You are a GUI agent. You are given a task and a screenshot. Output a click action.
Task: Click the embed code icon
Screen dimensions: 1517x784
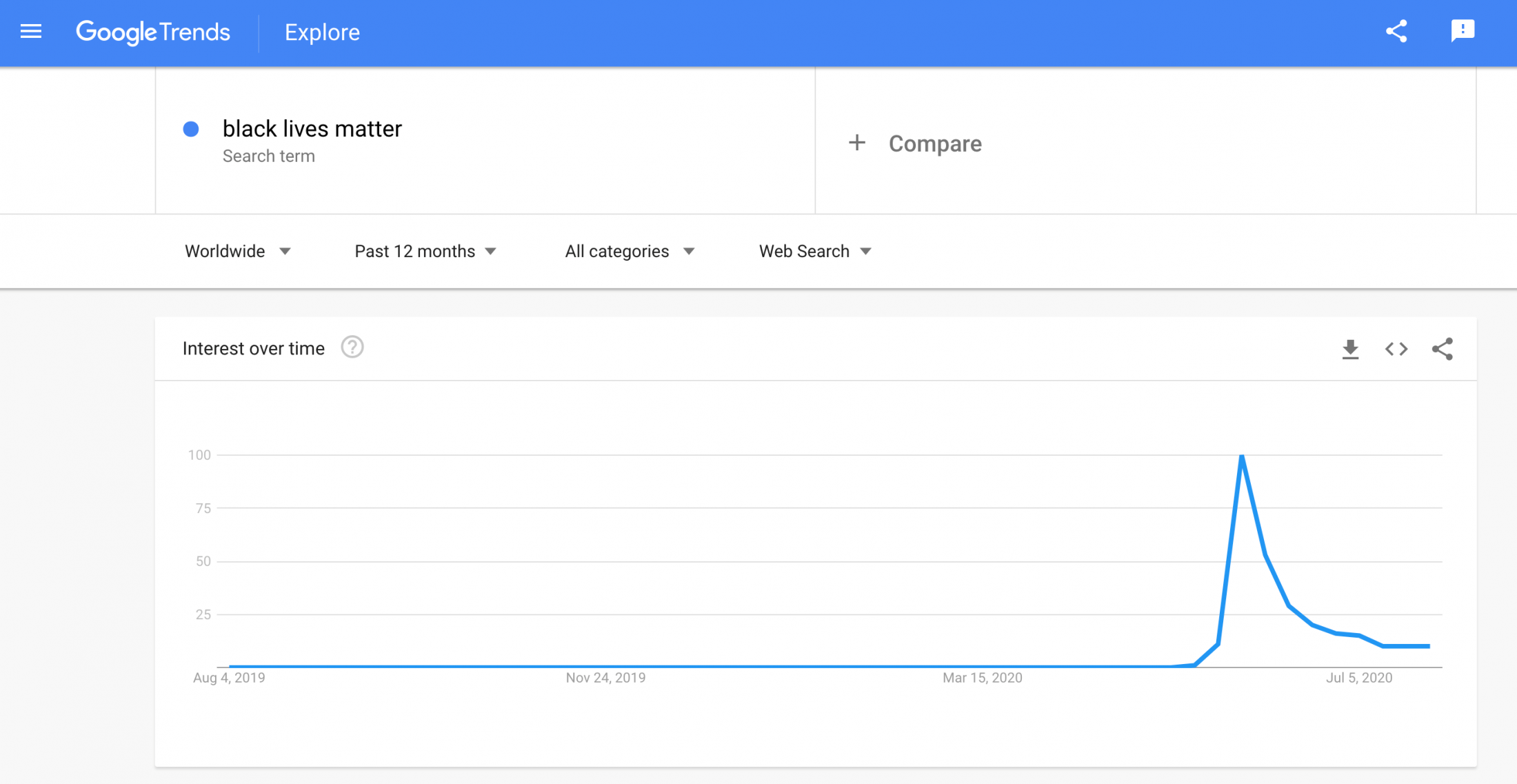tap(1398, 349)
